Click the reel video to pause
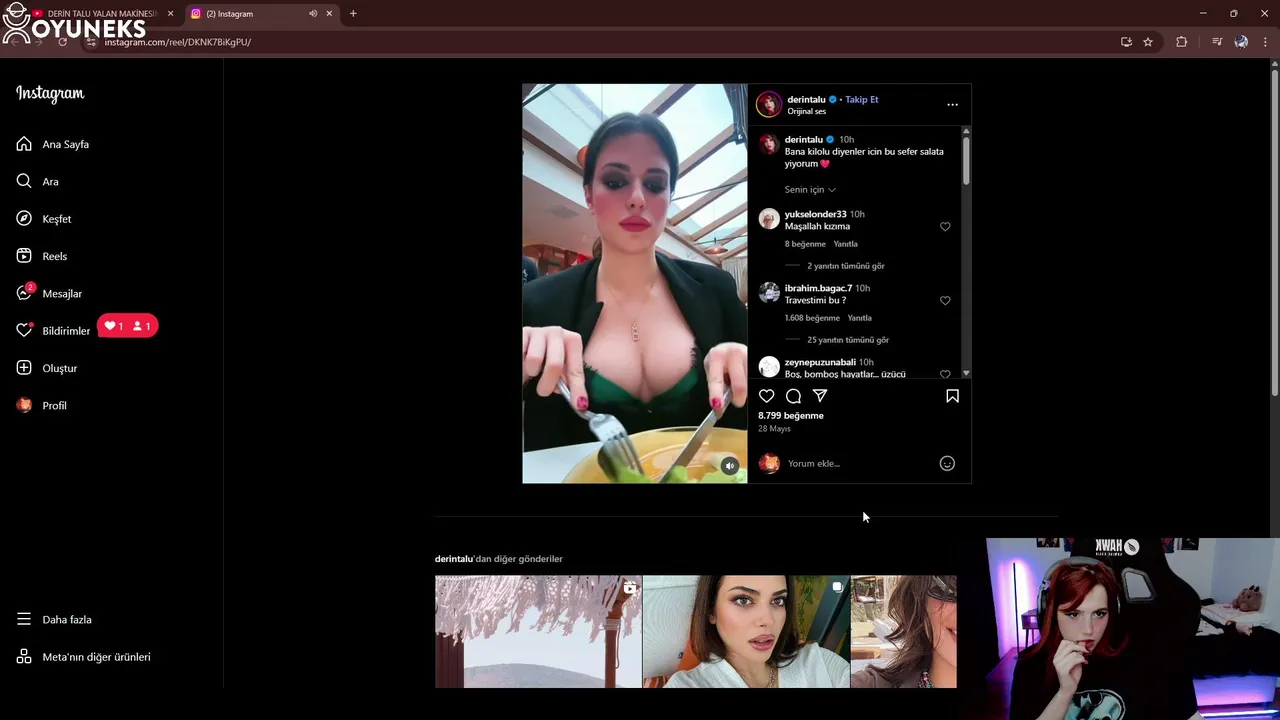The height and width of the screenshot is (720, 1280). 634,283
